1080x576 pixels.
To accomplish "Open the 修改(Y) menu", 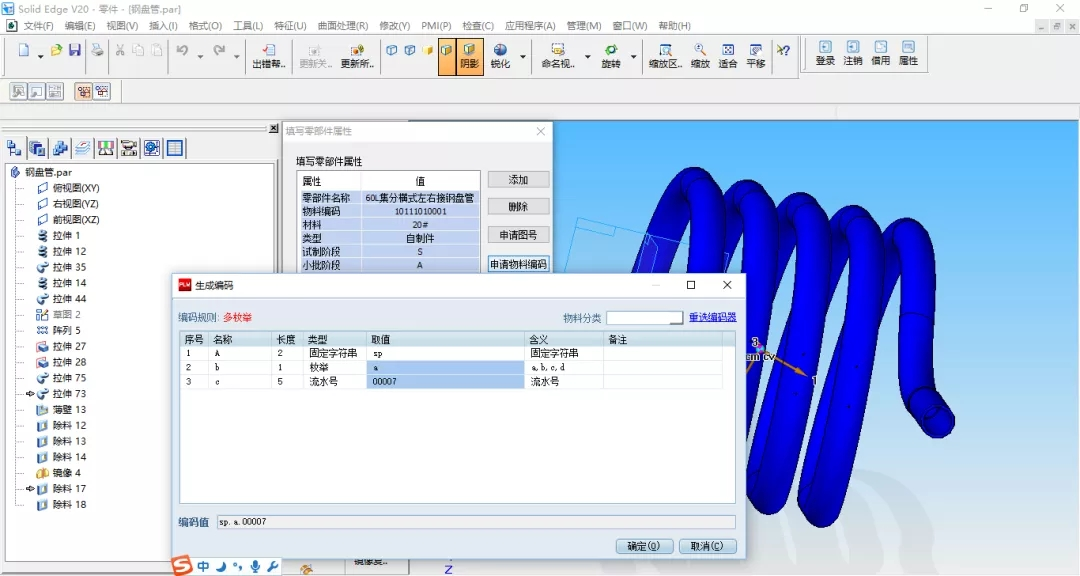I will [x=395, y=26].
